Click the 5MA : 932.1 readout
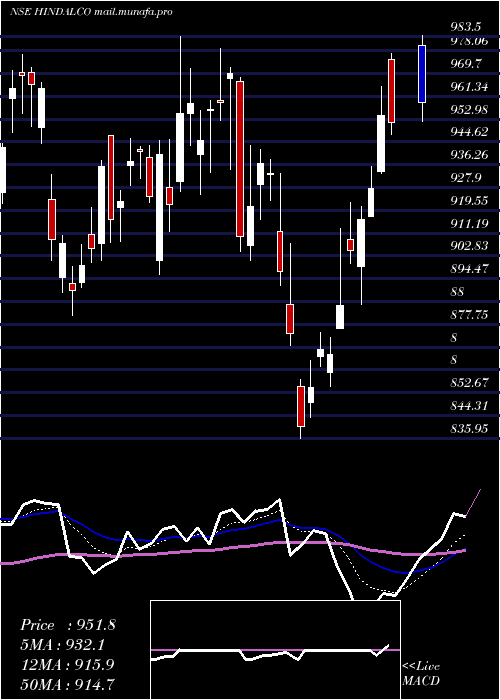The width and height of the screenshot is (500, 700). click(x=64, y=645)
